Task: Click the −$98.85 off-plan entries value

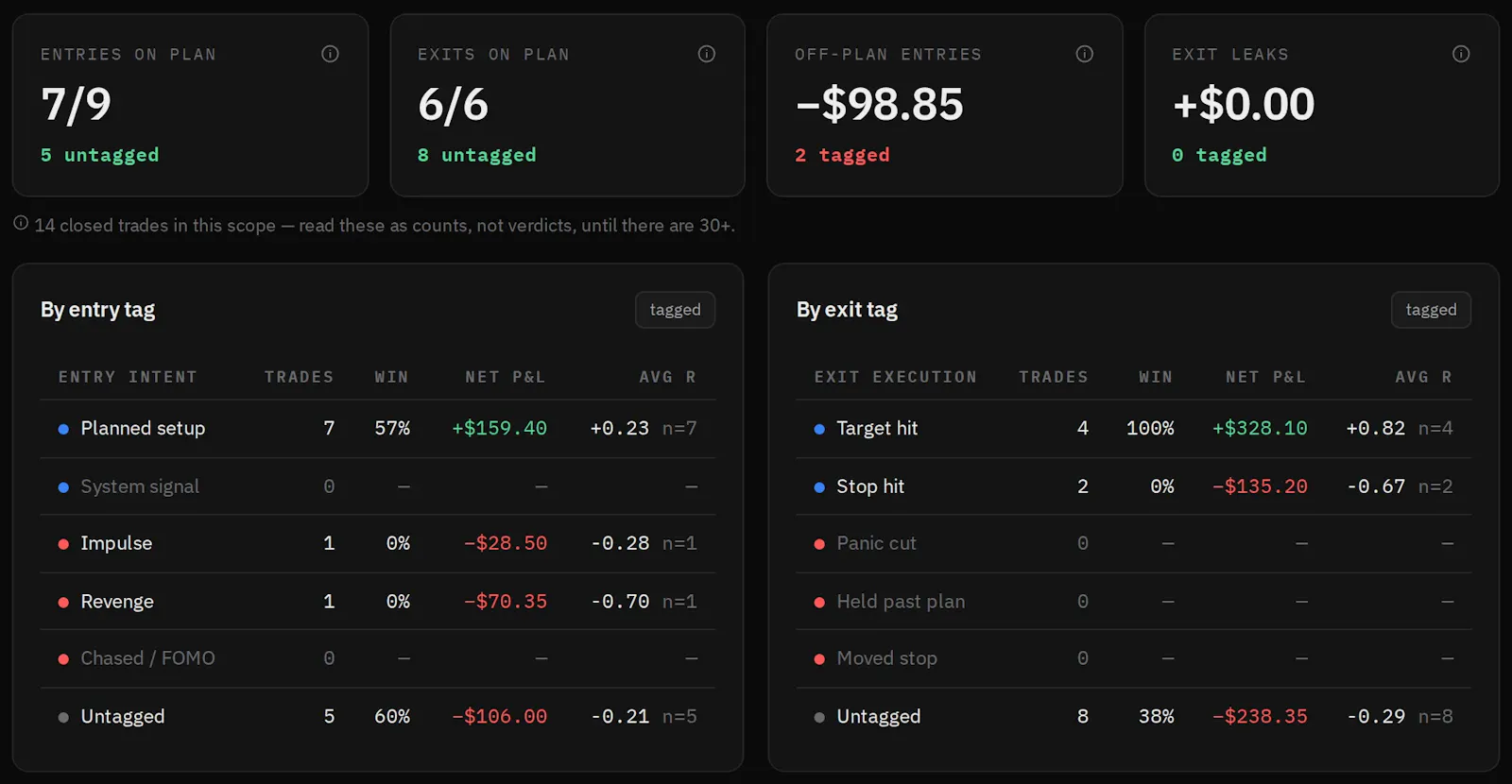Action: tap(879, 104)
